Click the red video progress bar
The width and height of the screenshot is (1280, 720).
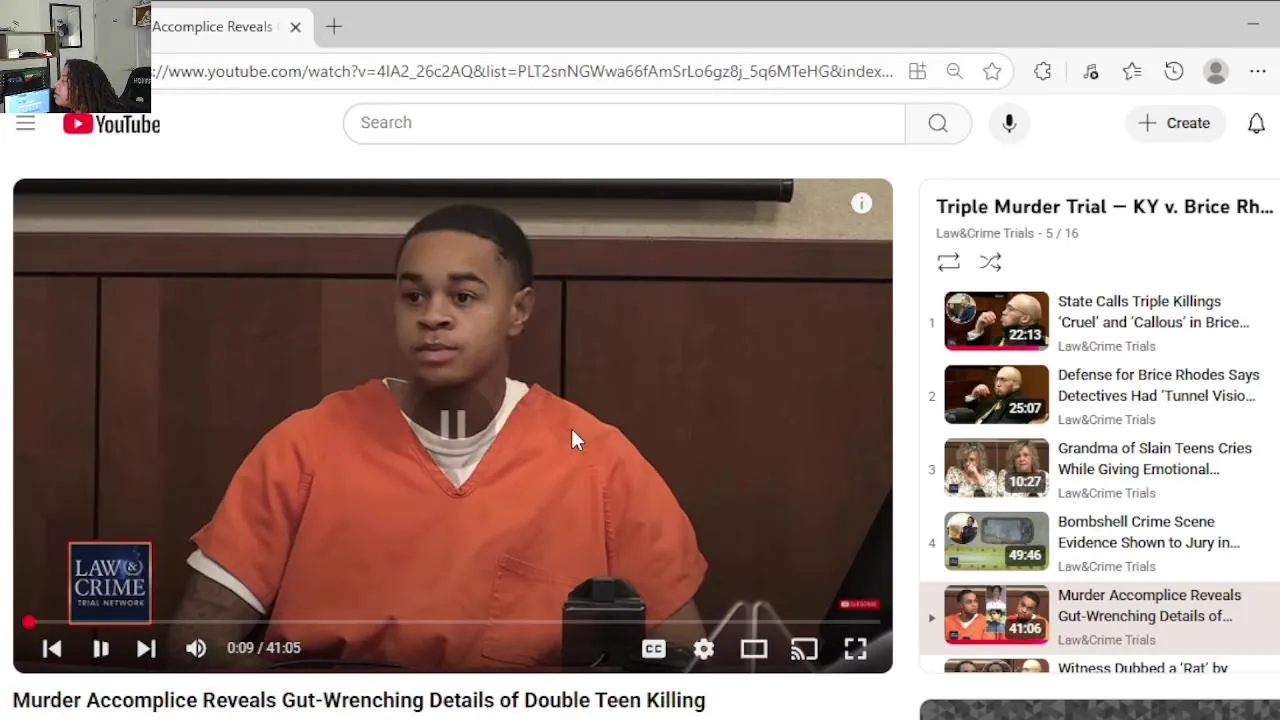click(453, 622)
